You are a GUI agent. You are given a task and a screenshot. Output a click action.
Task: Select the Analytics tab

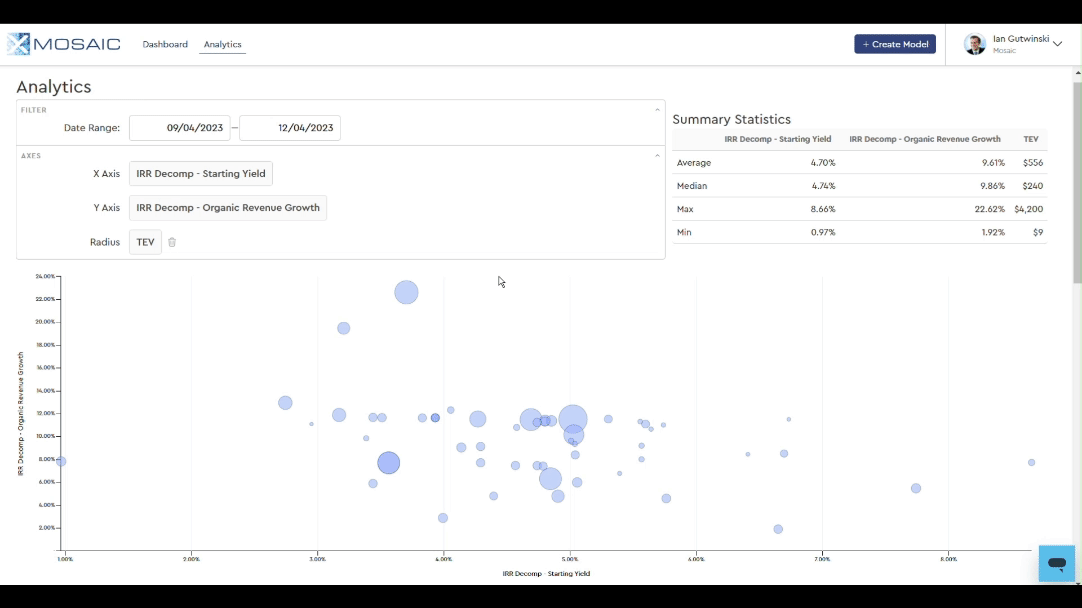[x=222, y=44]
